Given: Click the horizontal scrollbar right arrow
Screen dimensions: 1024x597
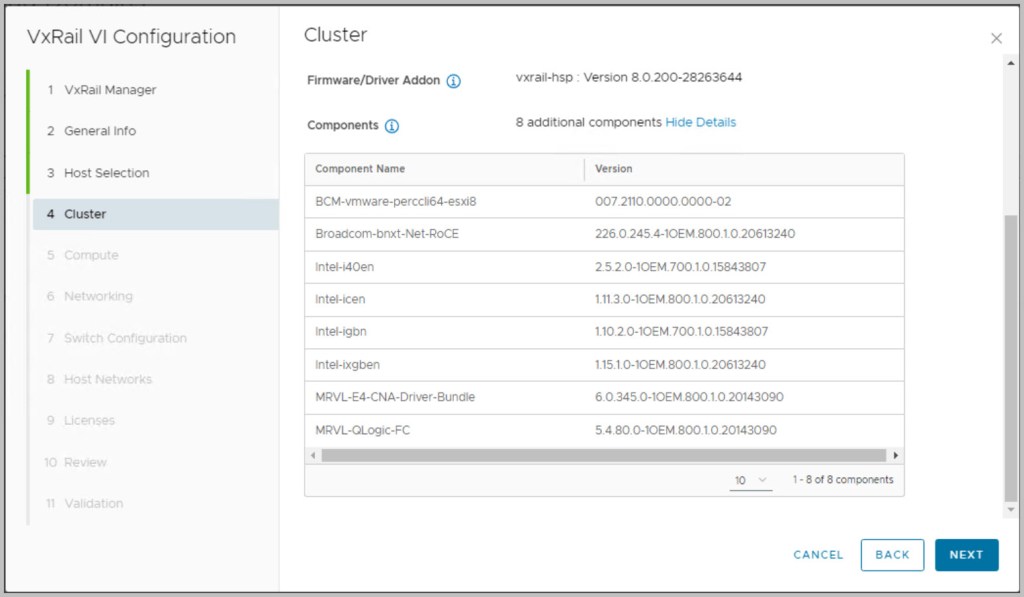Looking at the screenshot, I should point(895,455).
